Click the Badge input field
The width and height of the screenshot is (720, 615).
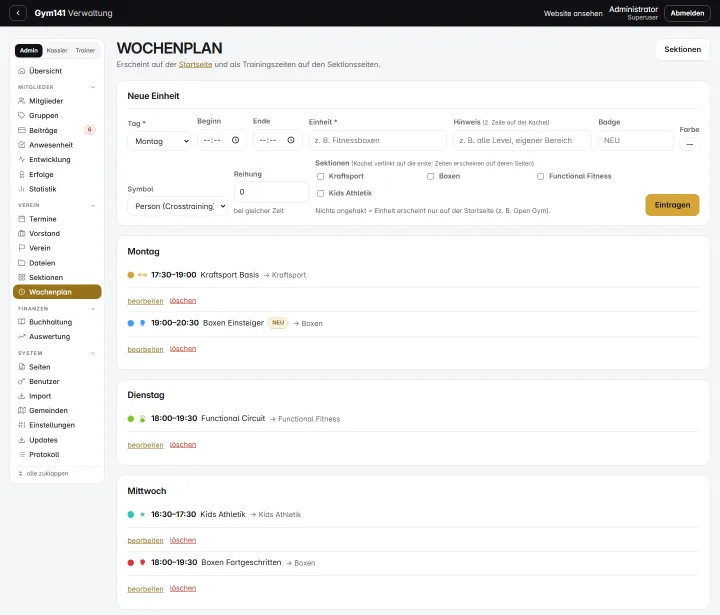636,140
